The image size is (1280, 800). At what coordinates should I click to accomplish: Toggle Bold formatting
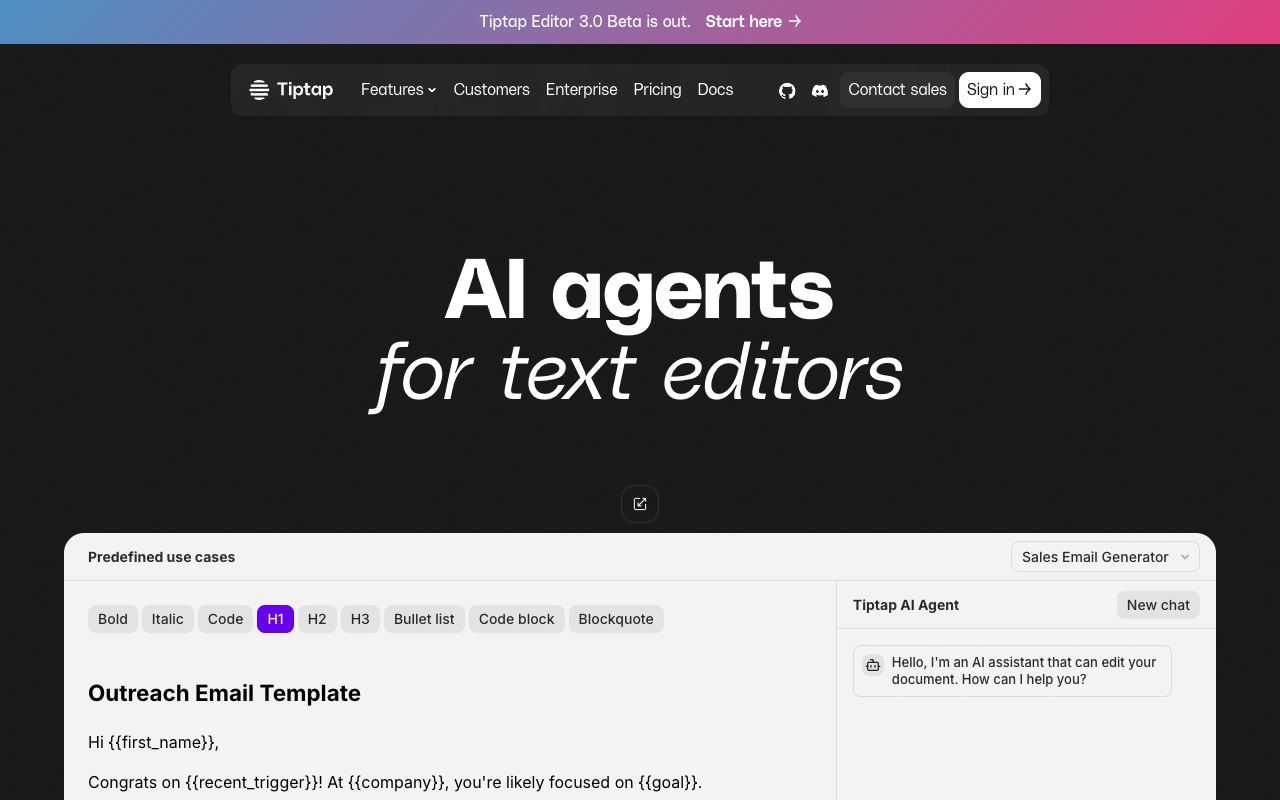(113, 619)
